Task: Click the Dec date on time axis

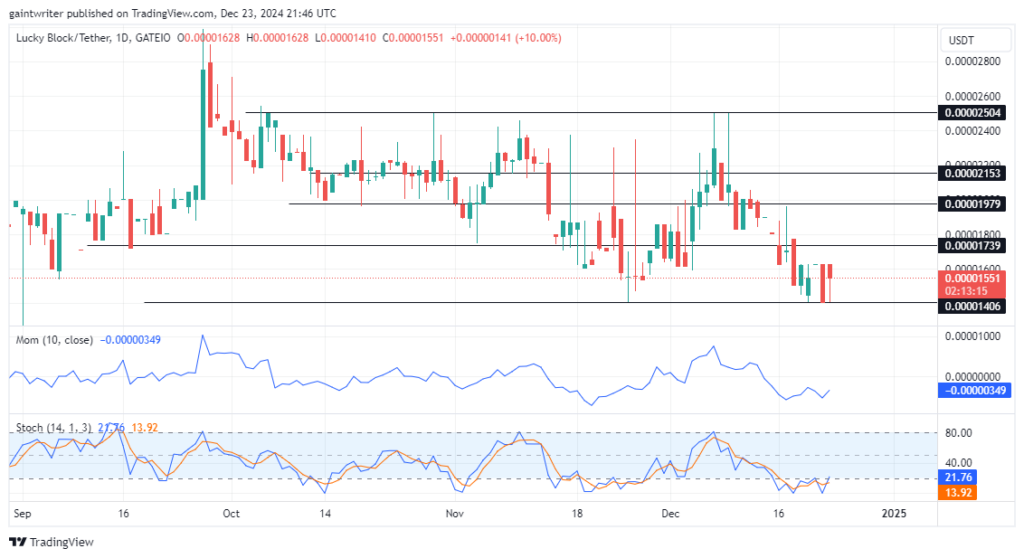Action: pos(670,513)
